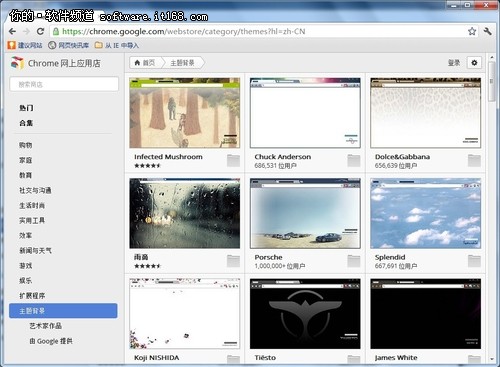The width and height of the screenshot is (500, 367).
Task: Open James White theme thumbnail
Action: [x=426, y=314]
